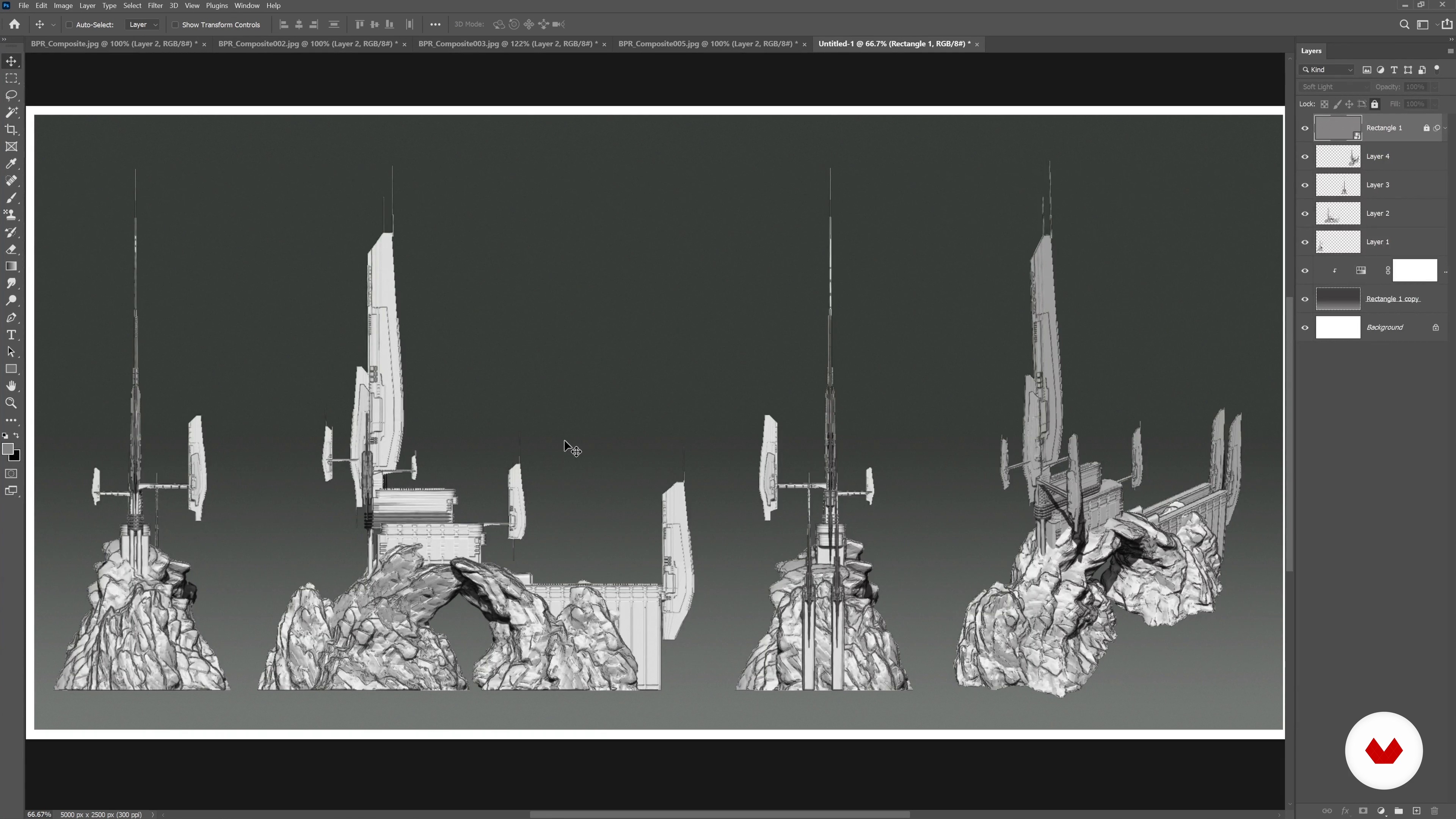Open the Opacity slider dropdown
The image size is (1456, 819).
[x=1434, y=87]
